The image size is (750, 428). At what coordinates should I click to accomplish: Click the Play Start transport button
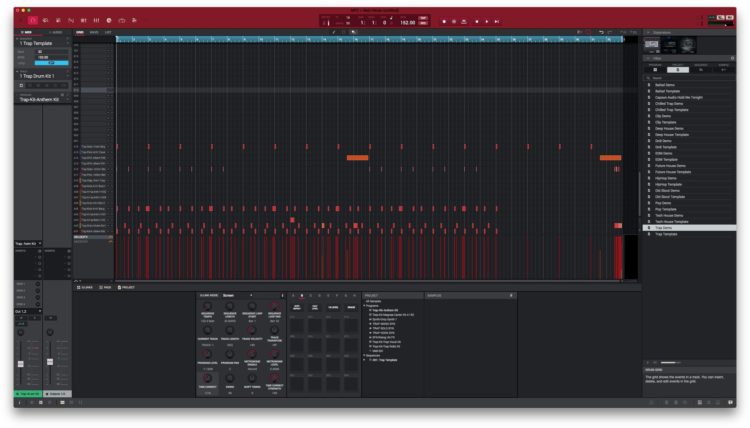point(497,22)
